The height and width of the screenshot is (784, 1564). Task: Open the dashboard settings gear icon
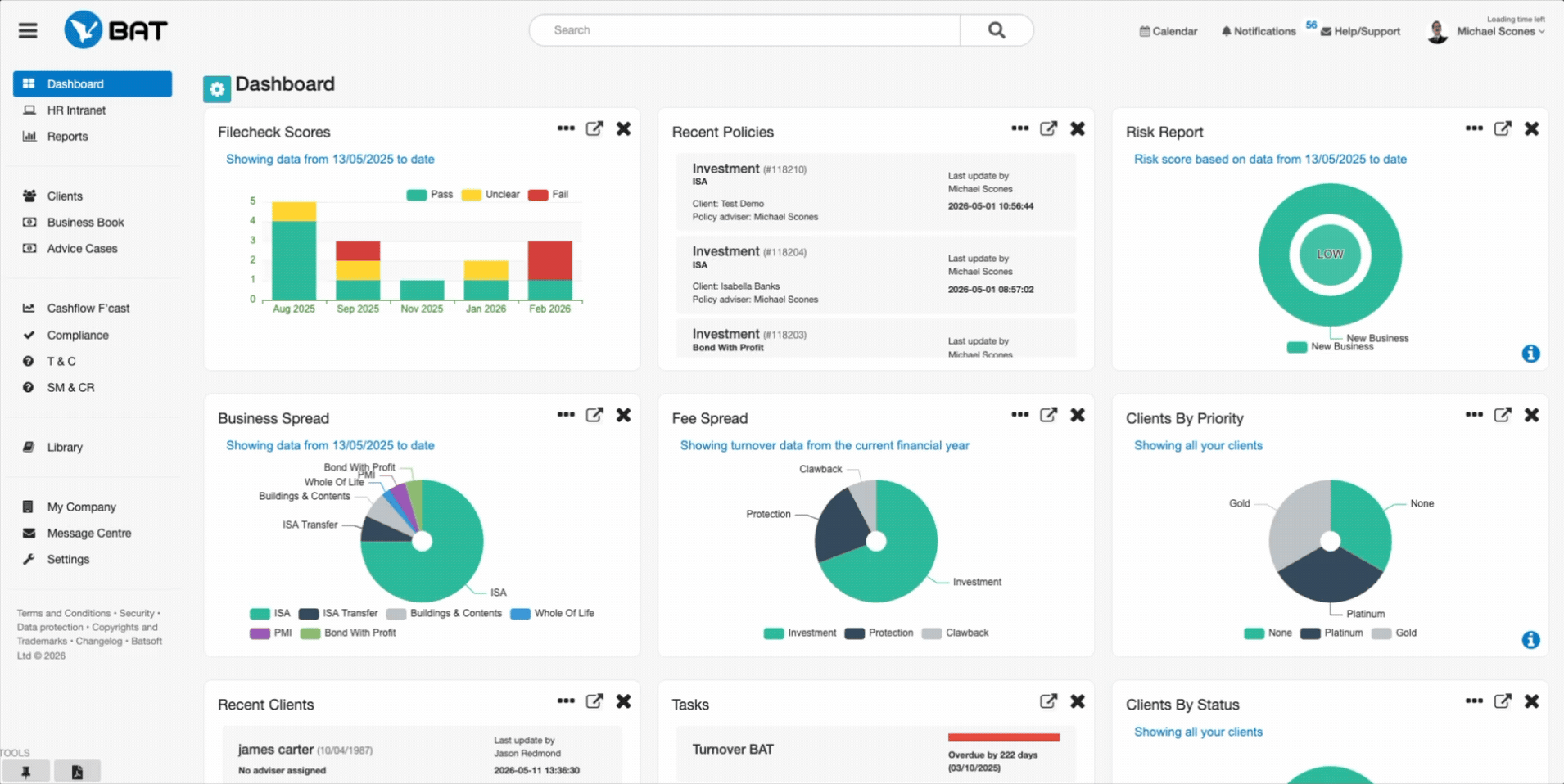point(217,89)
